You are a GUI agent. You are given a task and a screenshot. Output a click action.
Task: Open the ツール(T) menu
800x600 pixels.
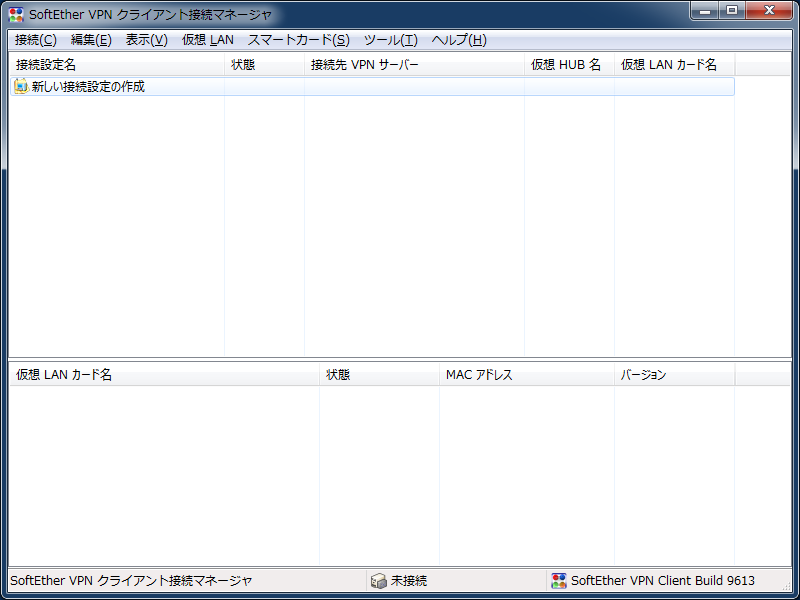[391, 40]
